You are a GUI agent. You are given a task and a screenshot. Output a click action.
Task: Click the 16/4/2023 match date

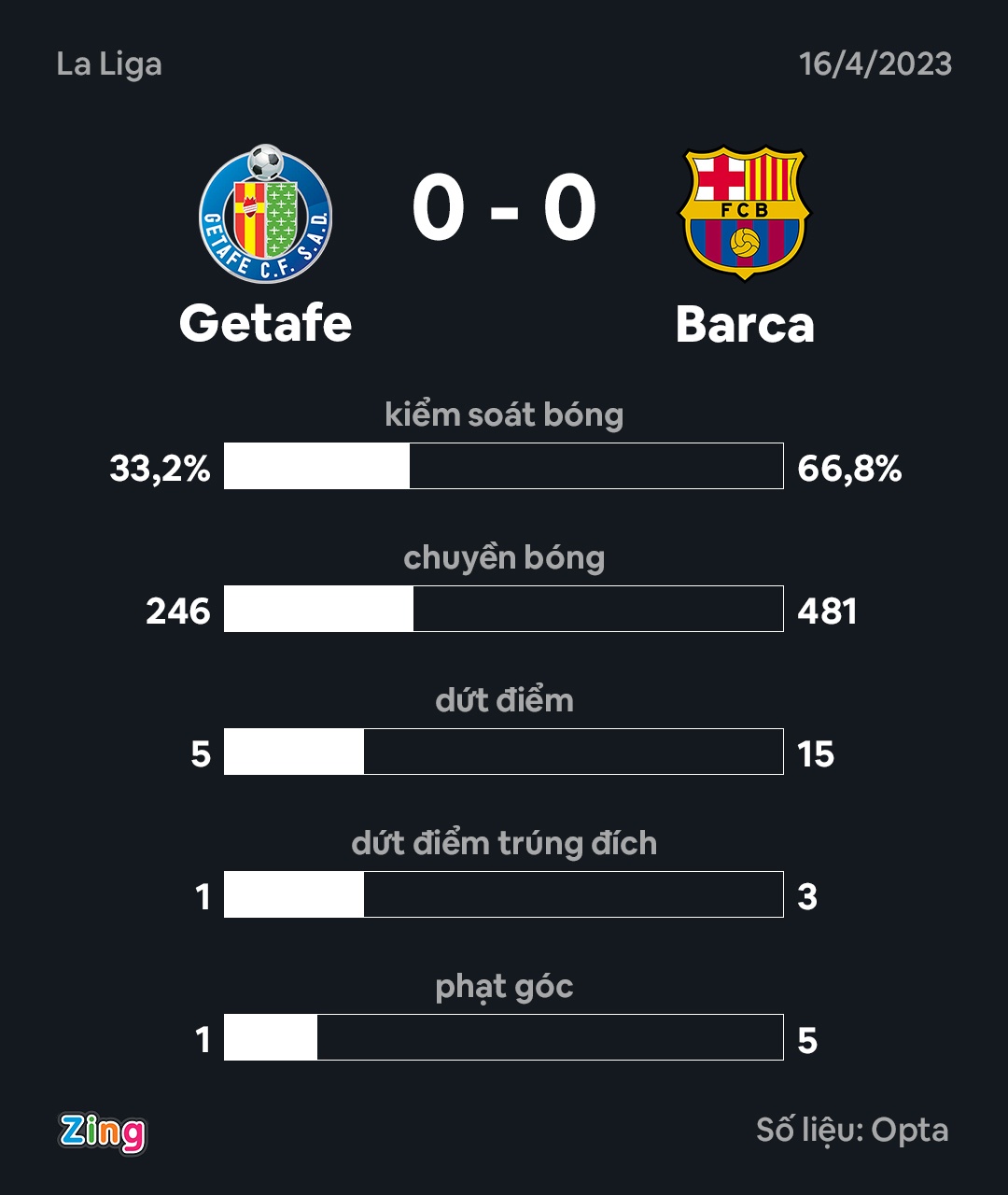(875, 64)
